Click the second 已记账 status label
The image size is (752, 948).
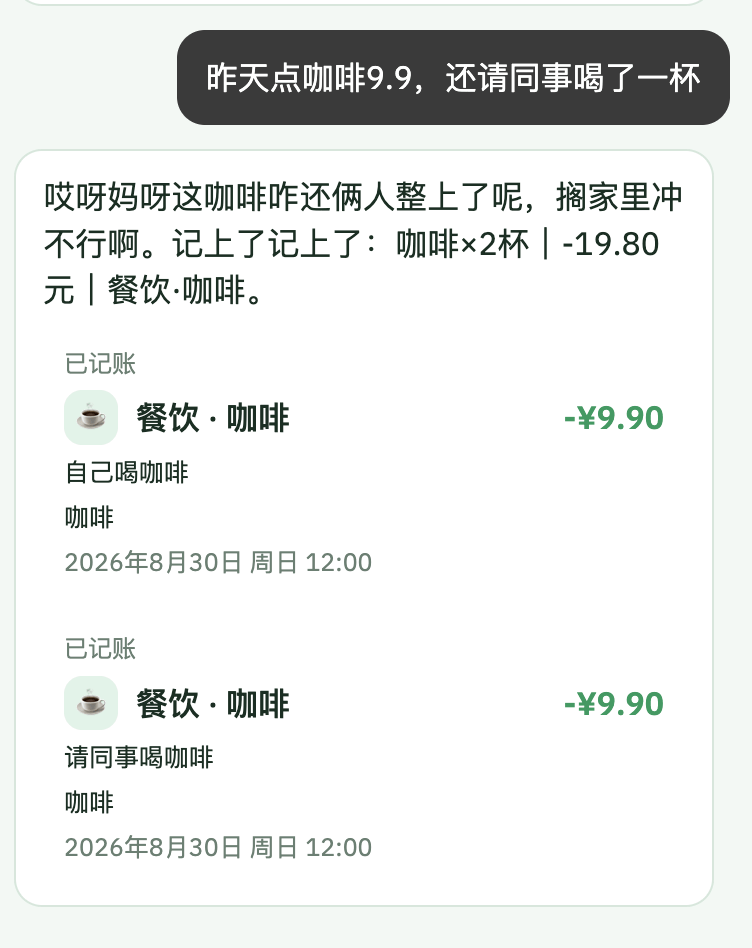pyautogui.click(x=100, y=649)
